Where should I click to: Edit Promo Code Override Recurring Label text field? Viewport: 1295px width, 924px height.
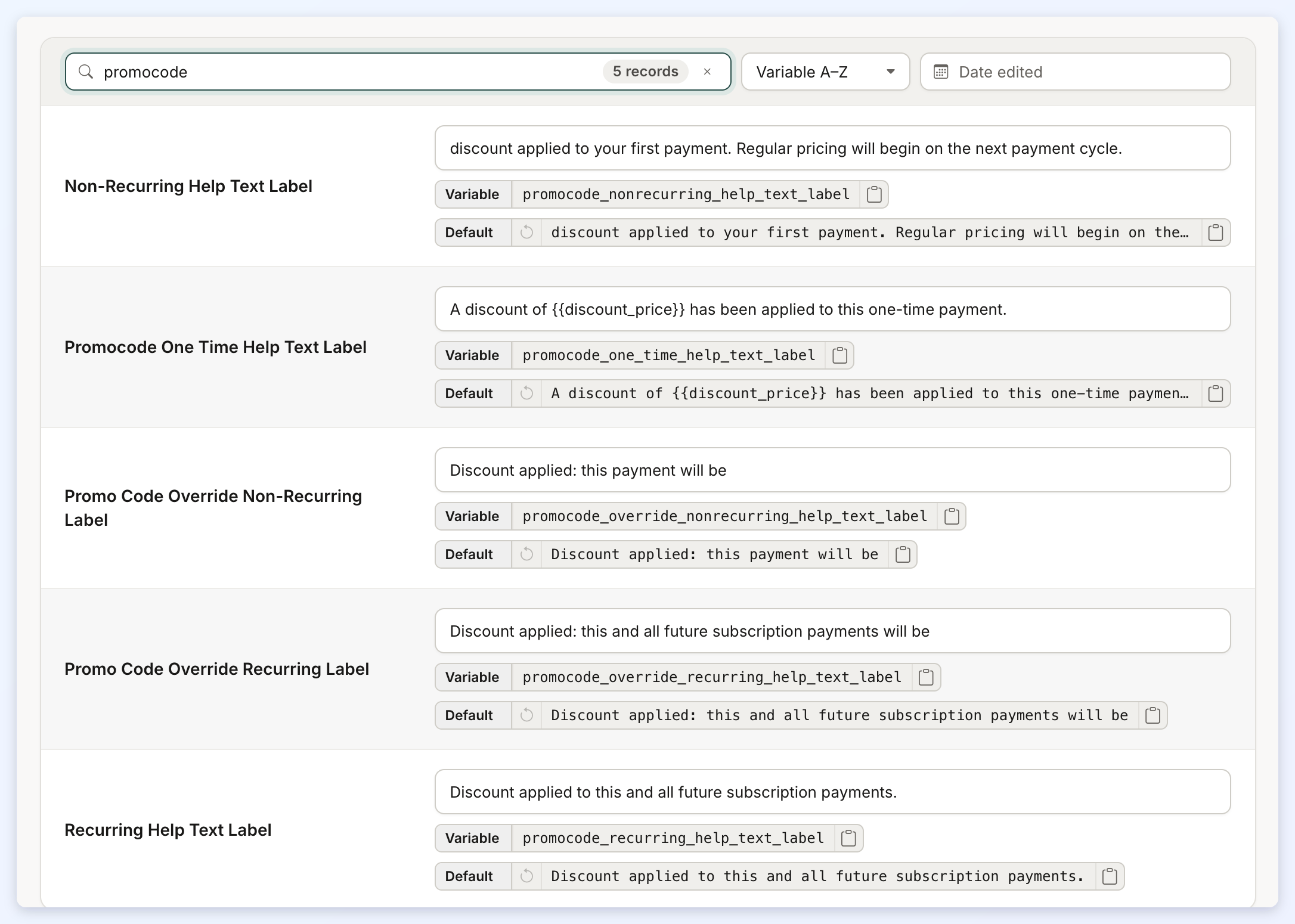coord(832,631)
